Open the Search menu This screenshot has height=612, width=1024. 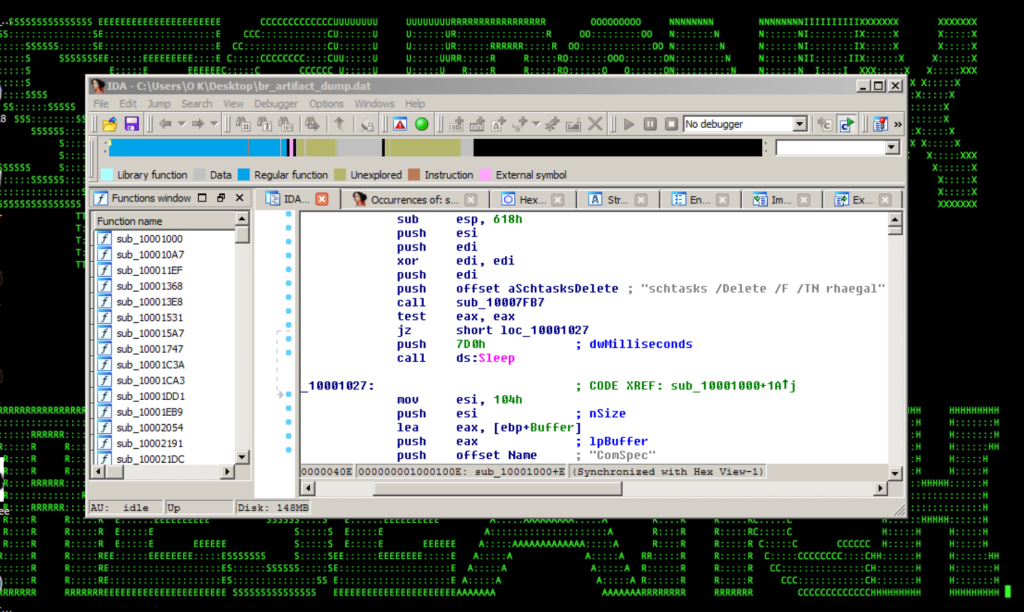coord(196,103)
